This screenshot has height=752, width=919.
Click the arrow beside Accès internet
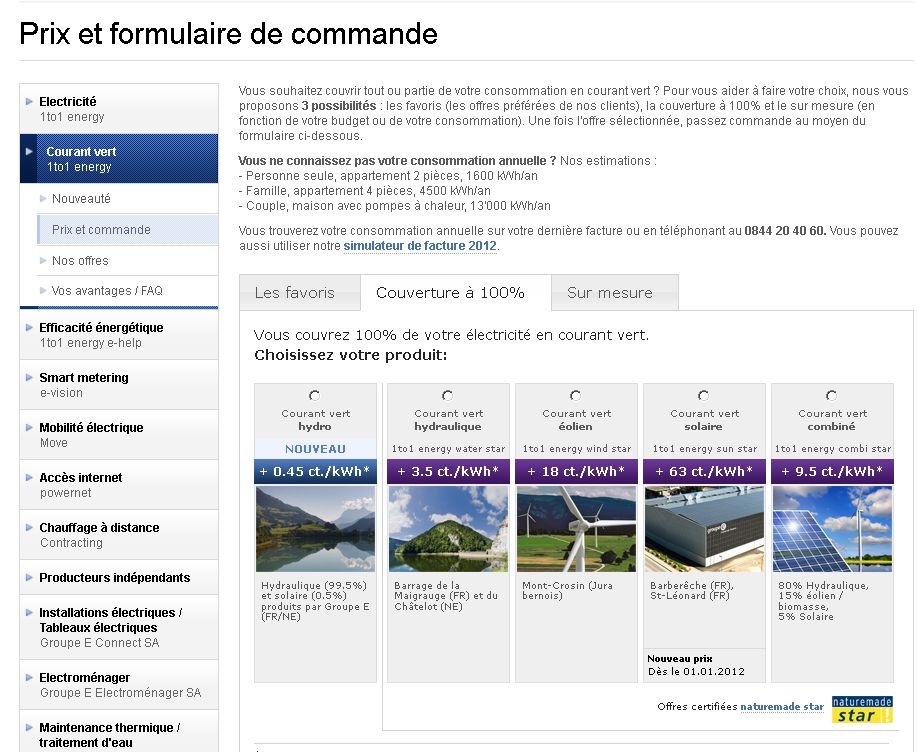29,477
